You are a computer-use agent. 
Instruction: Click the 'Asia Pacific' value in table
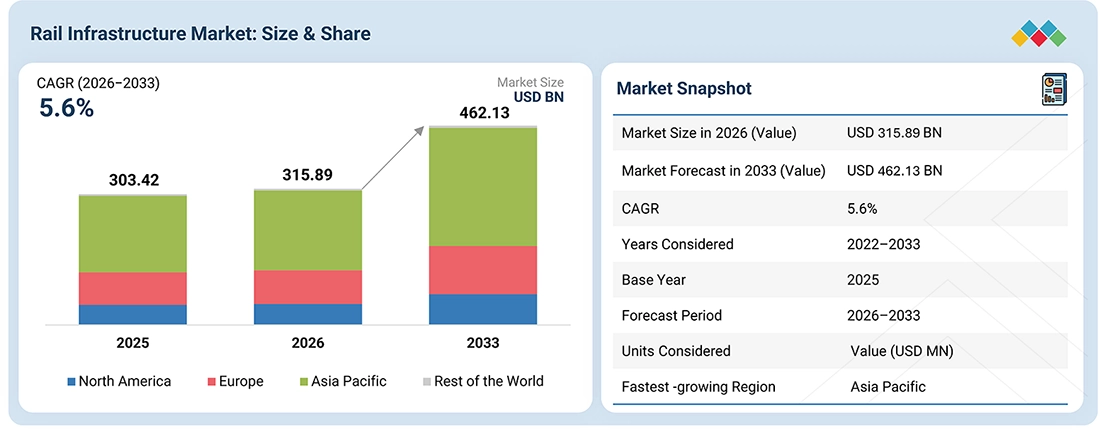[888, 387]
